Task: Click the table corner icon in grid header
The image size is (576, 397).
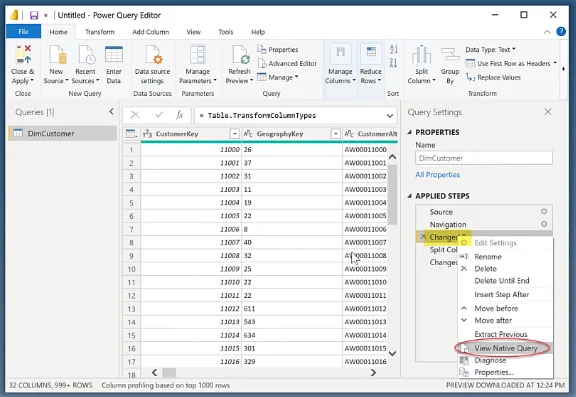Action: tap(131, 134)
